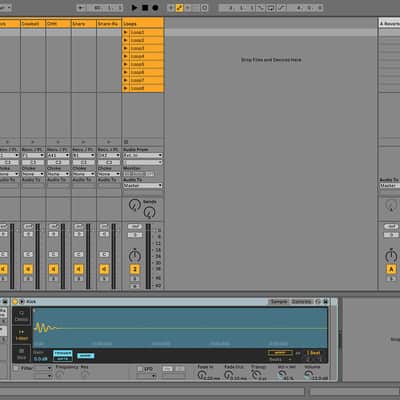Launch the loop3 clip

[x=126, y=48]
